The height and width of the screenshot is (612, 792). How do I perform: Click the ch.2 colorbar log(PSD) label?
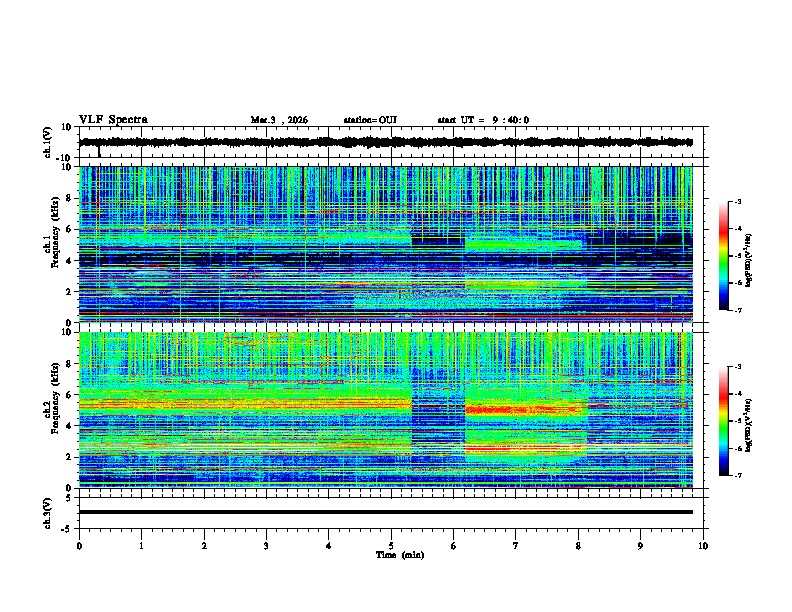point(748,426)
